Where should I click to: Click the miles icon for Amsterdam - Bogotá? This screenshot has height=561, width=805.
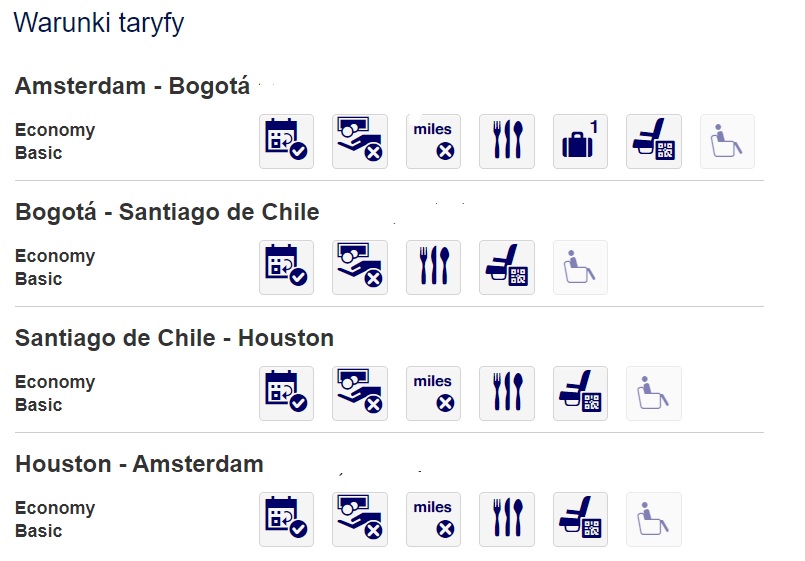433,141
